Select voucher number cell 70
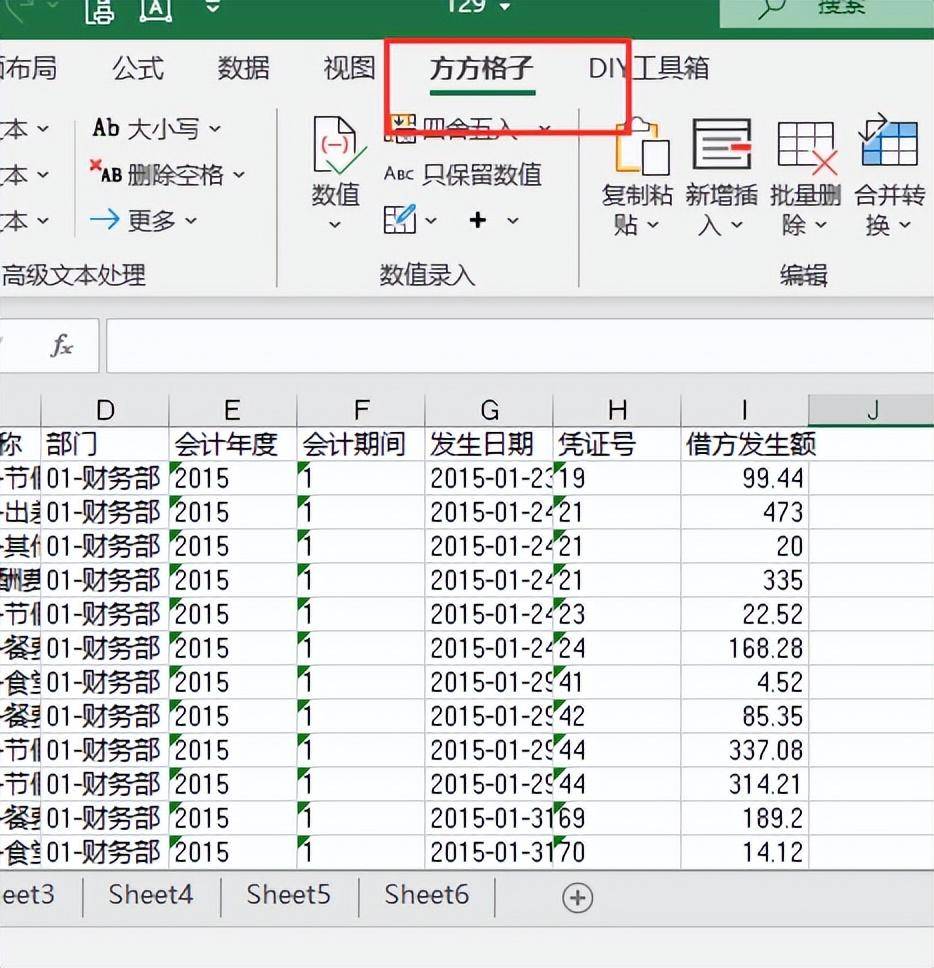The height and width of the screenshot is (968, 934). (x=617, y=851)
